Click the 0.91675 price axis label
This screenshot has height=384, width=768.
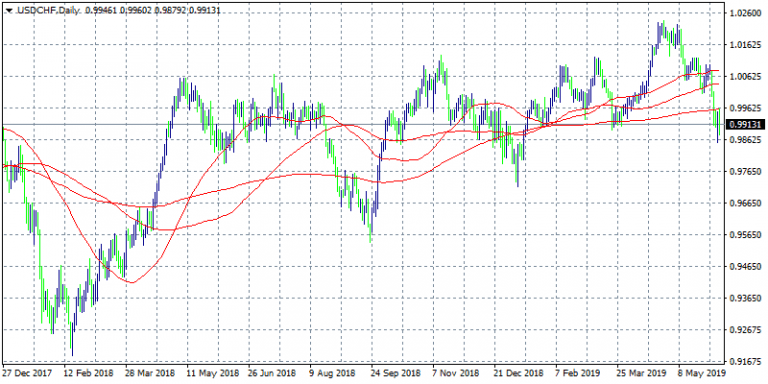click(745, 361)
